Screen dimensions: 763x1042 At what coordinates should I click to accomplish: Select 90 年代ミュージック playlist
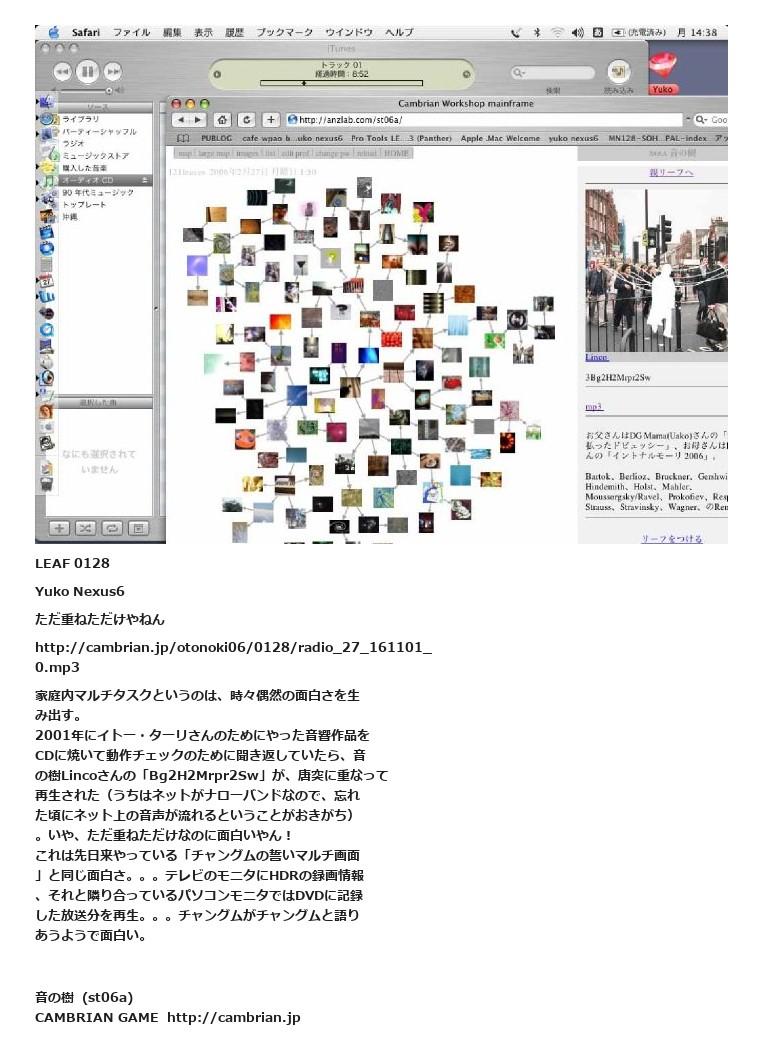click(96, 192)
